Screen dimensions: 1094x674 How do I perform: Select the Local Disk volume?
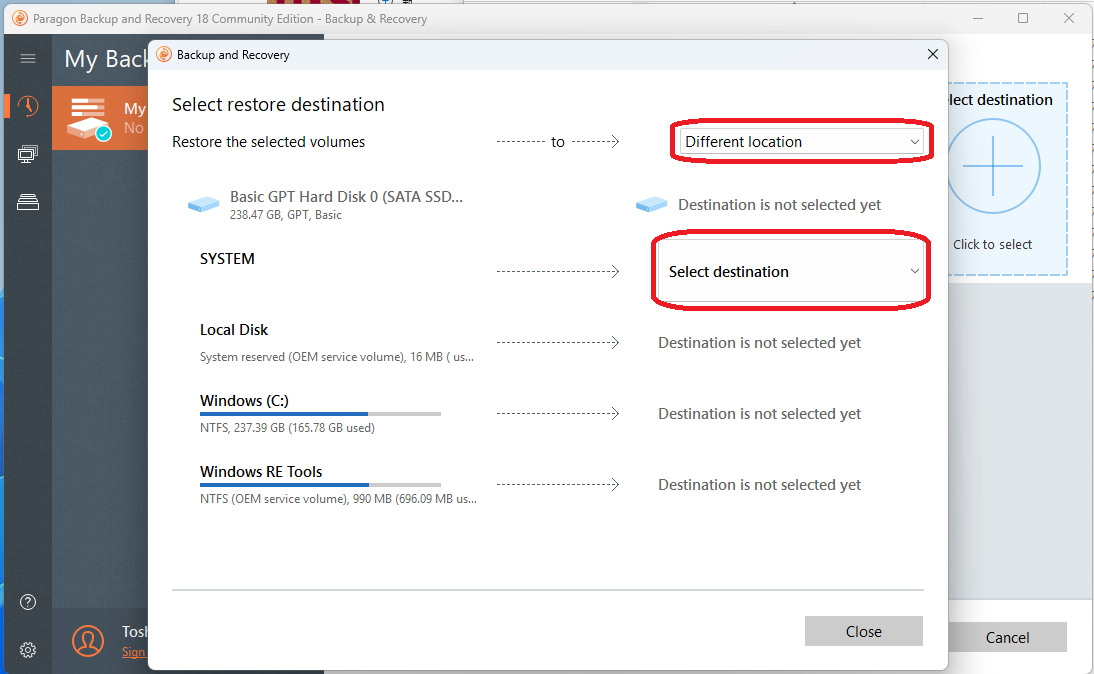coord(234,330)
